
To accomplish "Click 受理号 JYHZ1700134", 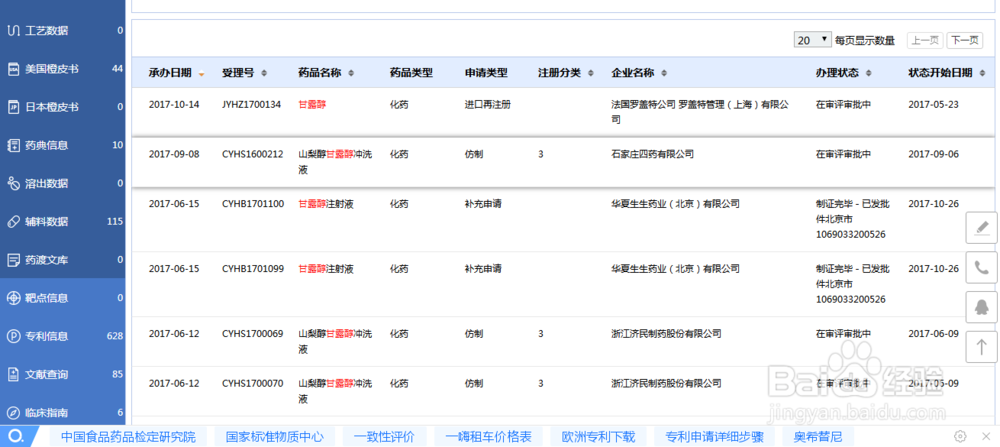I will tap(251, 105).
